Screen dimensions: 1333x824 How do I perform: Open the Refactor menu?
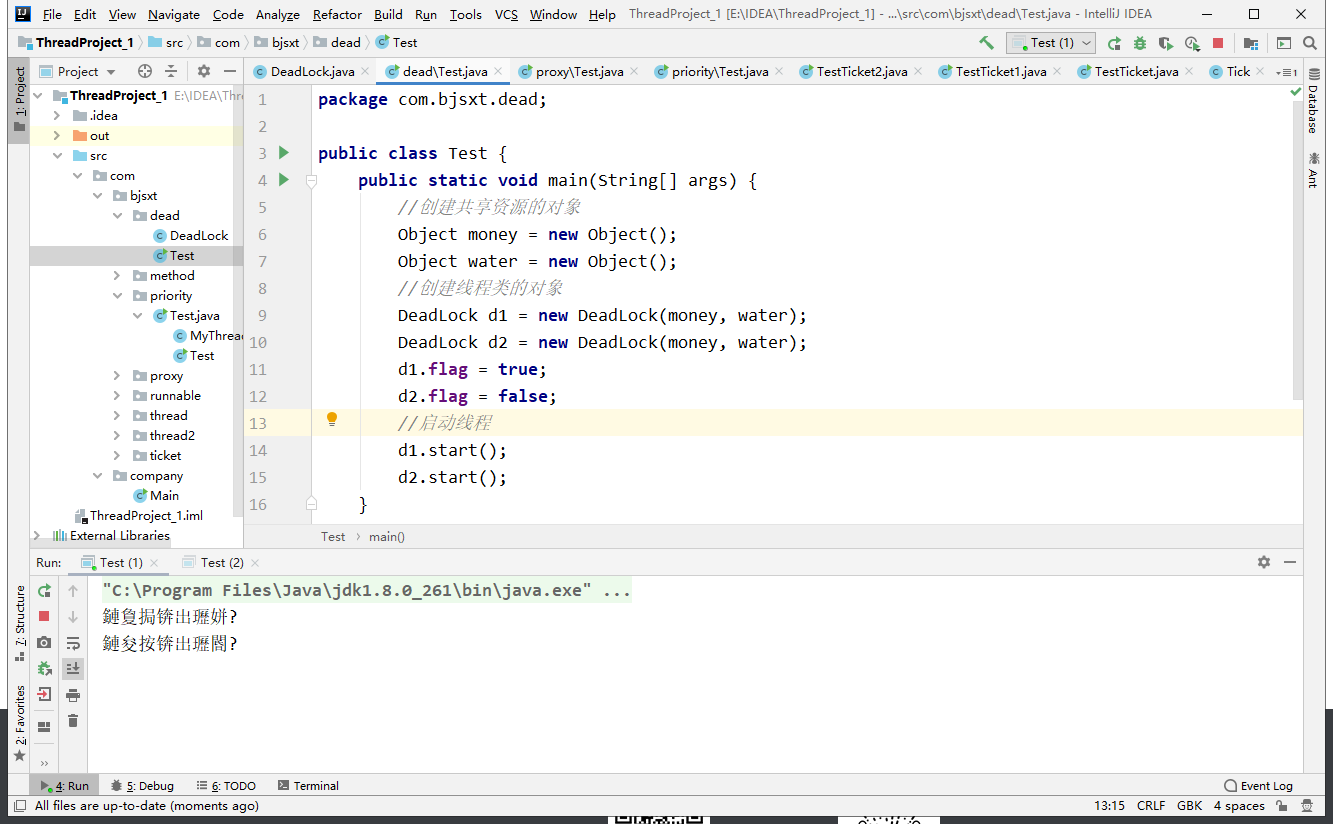coord(337,15)
